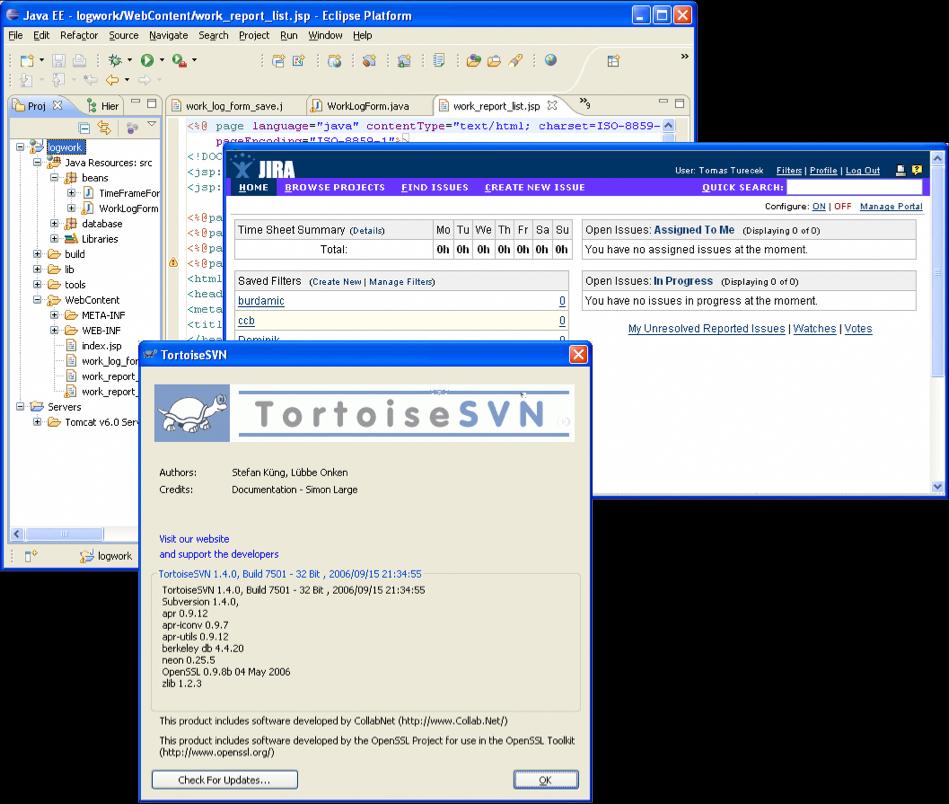The width and height of the screenshot is (949, 804).
Task: Open the New wizard dropdown arrow
Action: pos(41,60)
